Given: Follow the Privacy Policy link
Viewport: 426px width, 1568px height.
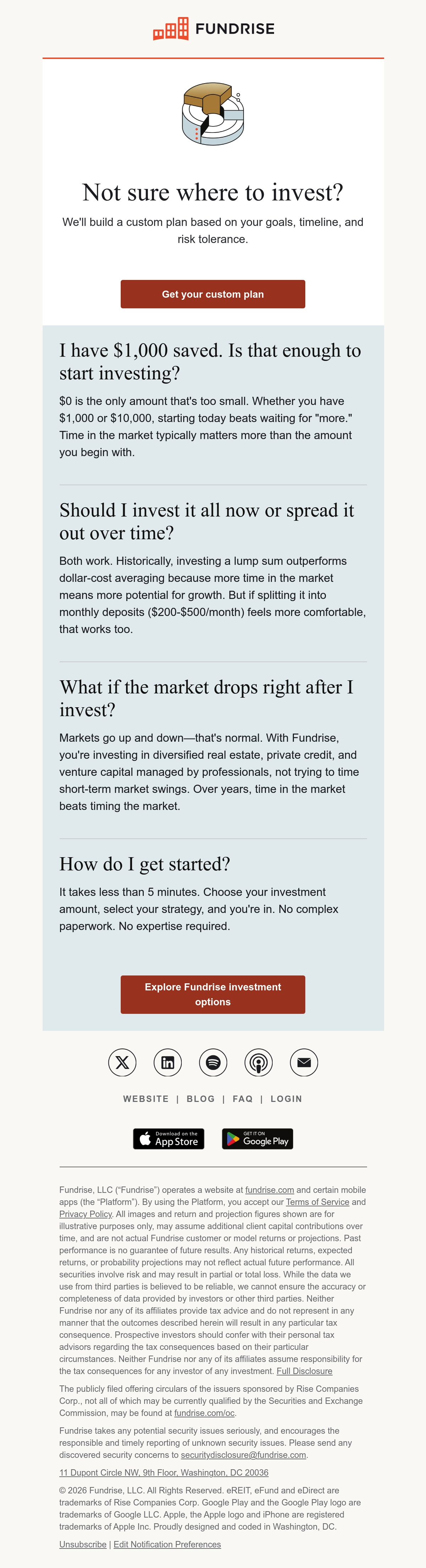Looking at the screenshot, I should point(86,1214).
